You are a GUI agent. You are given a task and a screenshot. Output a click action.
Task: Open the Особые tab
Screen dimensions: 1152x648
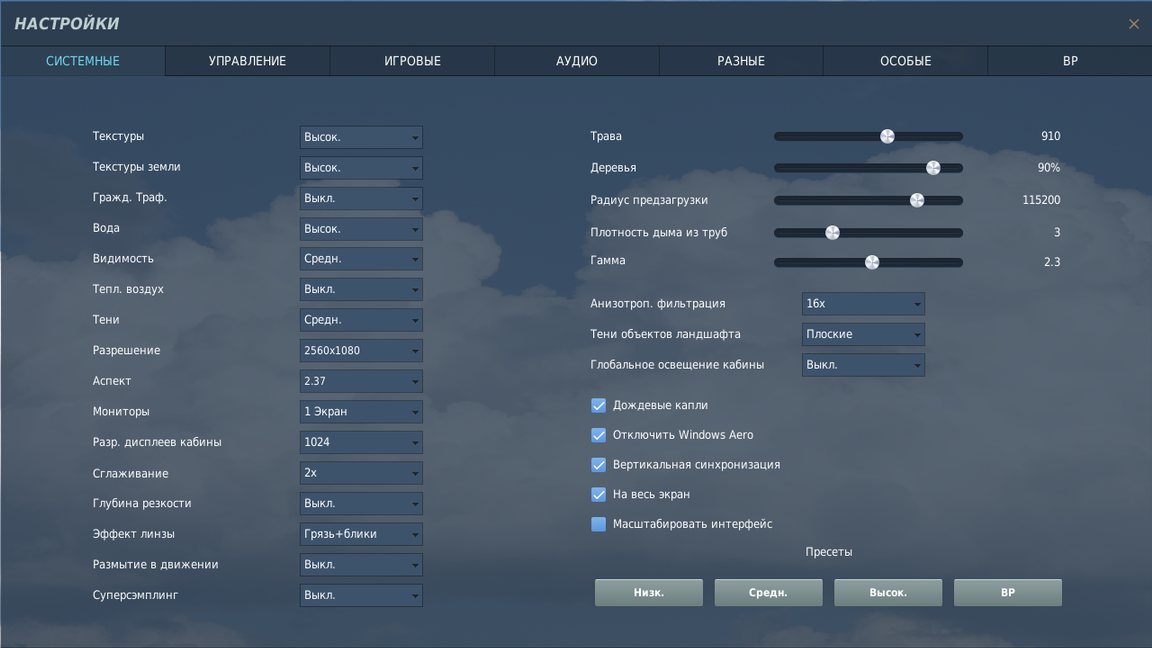tap(905, 61)
